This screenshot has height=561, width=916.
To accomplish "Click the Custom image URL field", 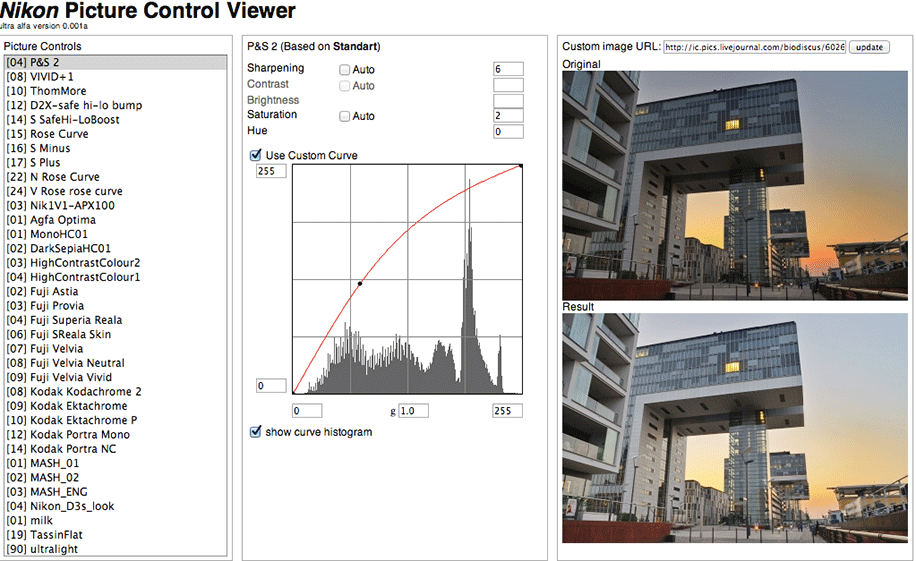I will click(x=755, y=47).
